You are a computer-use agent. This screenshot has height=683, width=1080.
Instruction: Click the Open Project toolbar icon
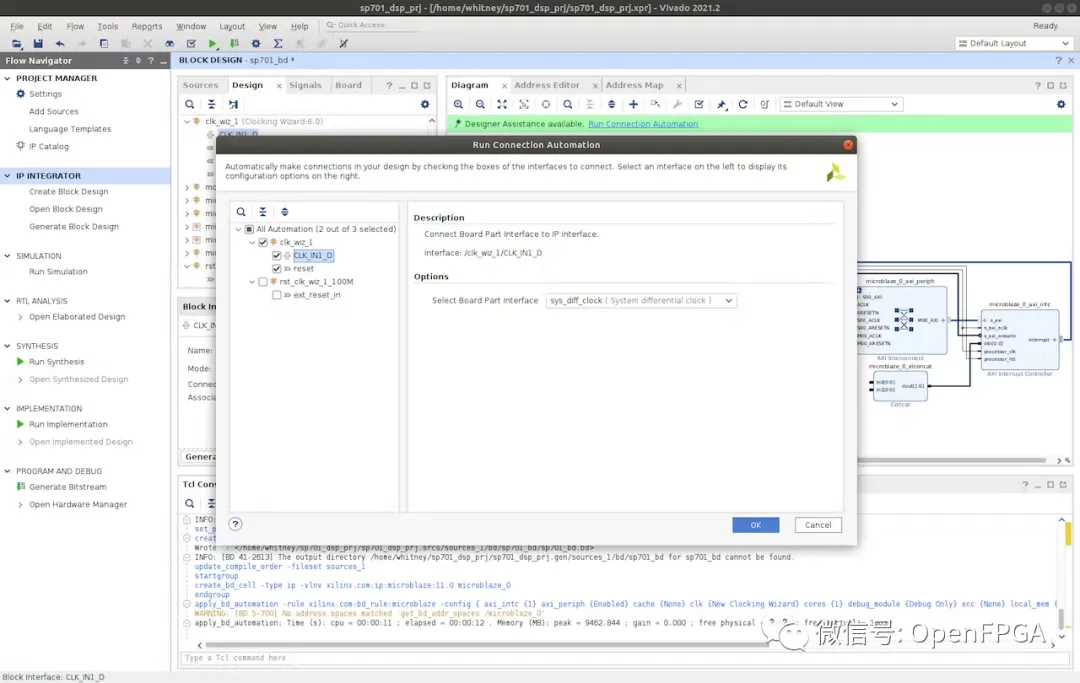[17, 43]
